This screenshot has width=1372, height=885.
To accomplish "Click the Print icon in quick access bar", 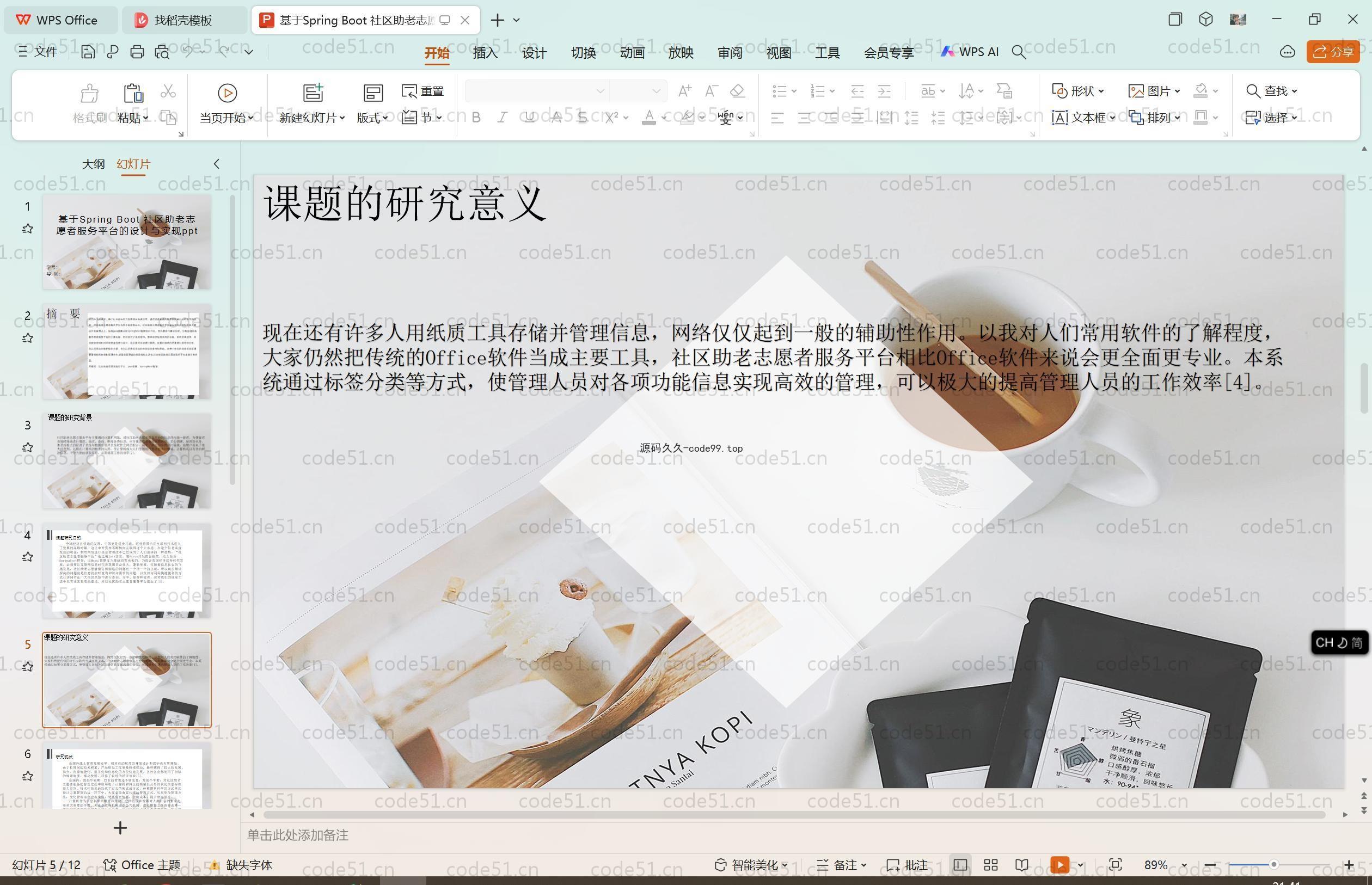I will [x=137, y=52].
